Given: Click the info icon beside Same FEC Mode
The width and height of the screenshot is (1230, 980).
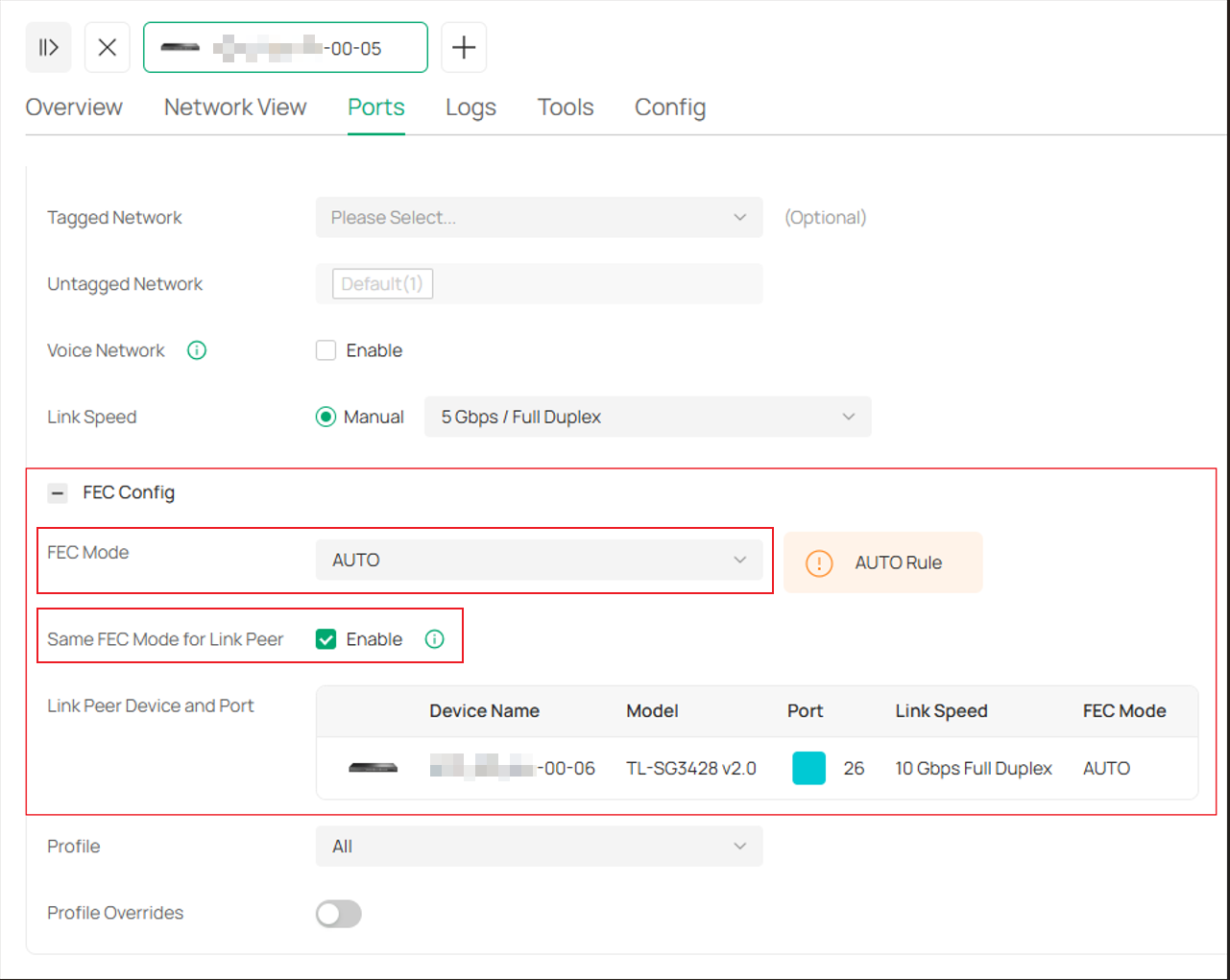Looking at the screenshot, I should (434, 638).
